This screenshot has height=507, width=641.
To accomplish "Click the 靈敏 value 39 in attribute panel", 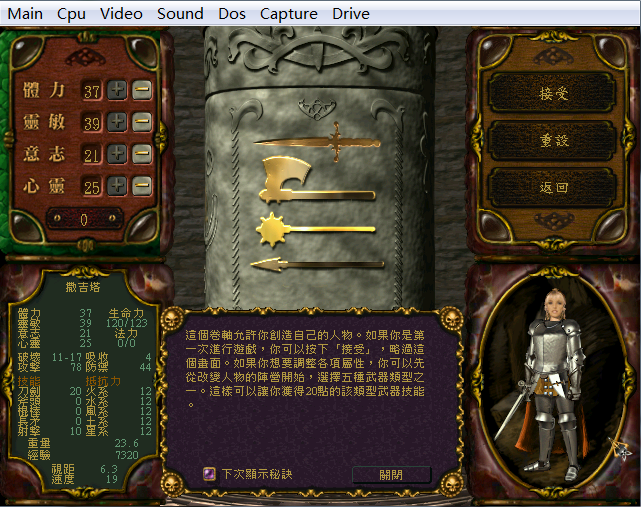I will 92,123.
